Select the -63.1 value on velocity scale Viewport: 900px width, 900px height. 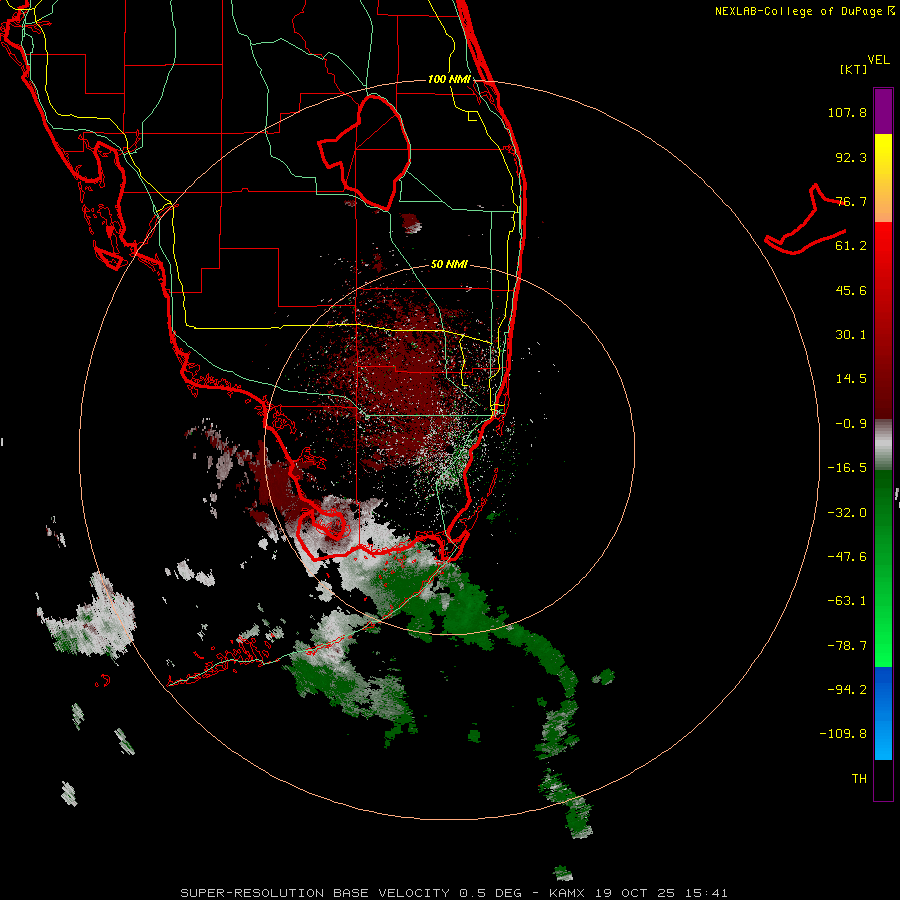(847, 601)
